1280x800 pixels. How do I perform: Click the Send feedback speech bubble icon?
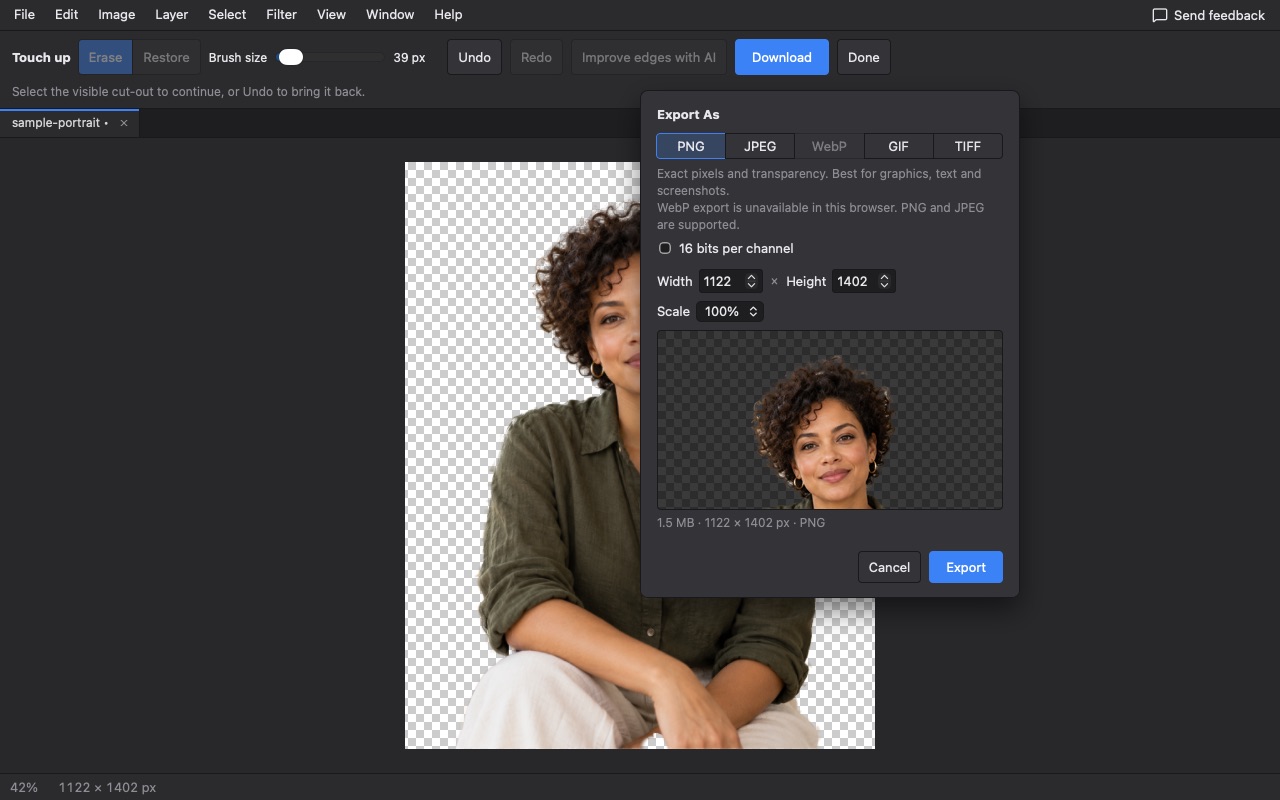point(1160,15)
